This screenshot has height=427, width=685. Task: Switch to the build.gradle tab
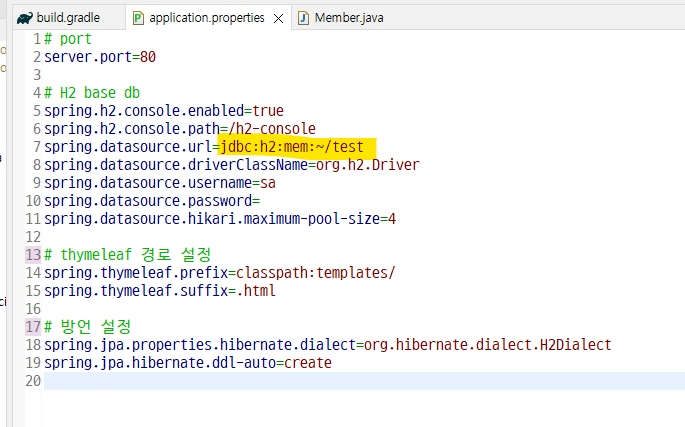pyautogui.click(x=68, y=18)
